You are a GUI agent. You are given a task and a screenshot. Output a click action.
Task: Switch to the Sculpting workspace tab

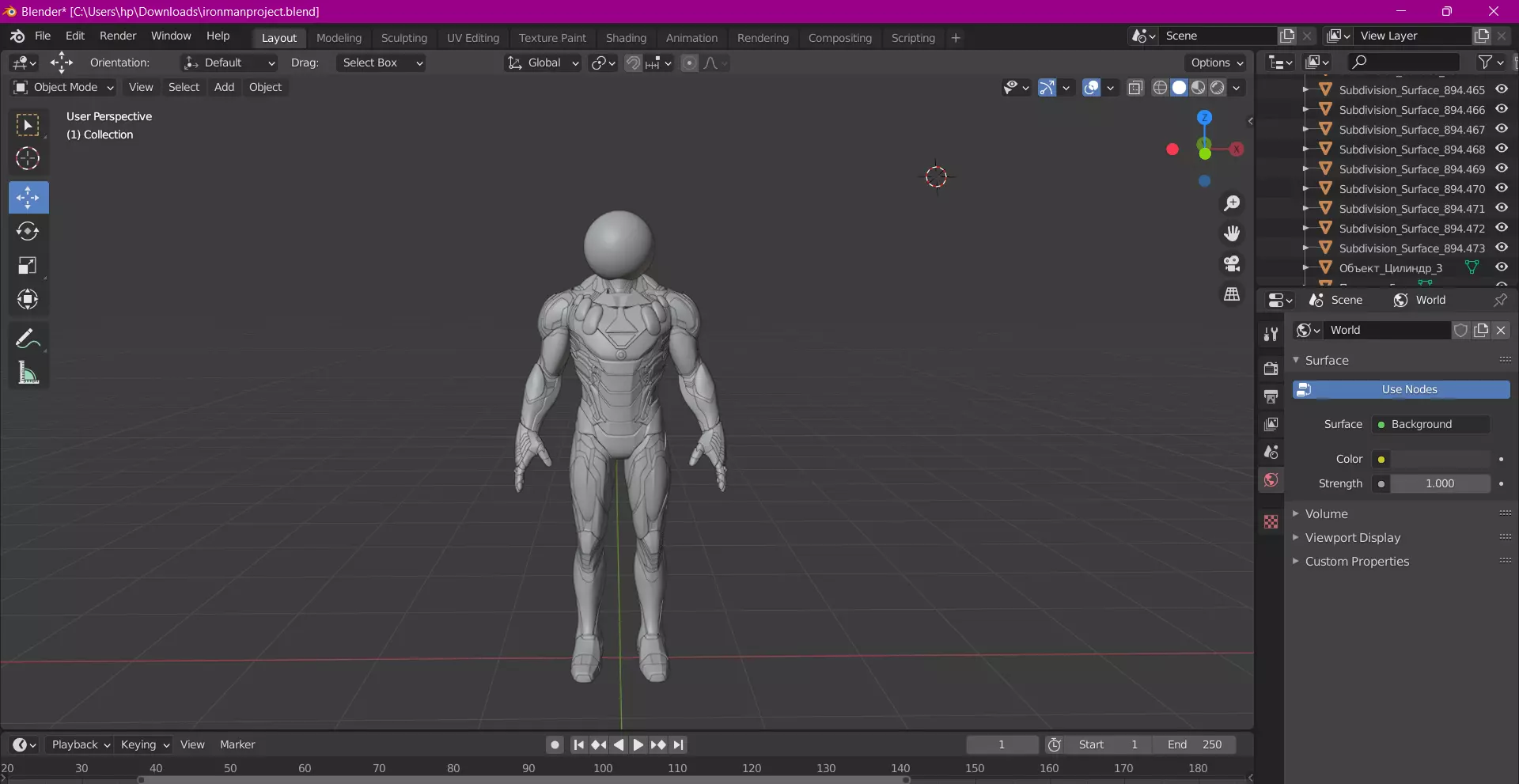pos(403,38)
